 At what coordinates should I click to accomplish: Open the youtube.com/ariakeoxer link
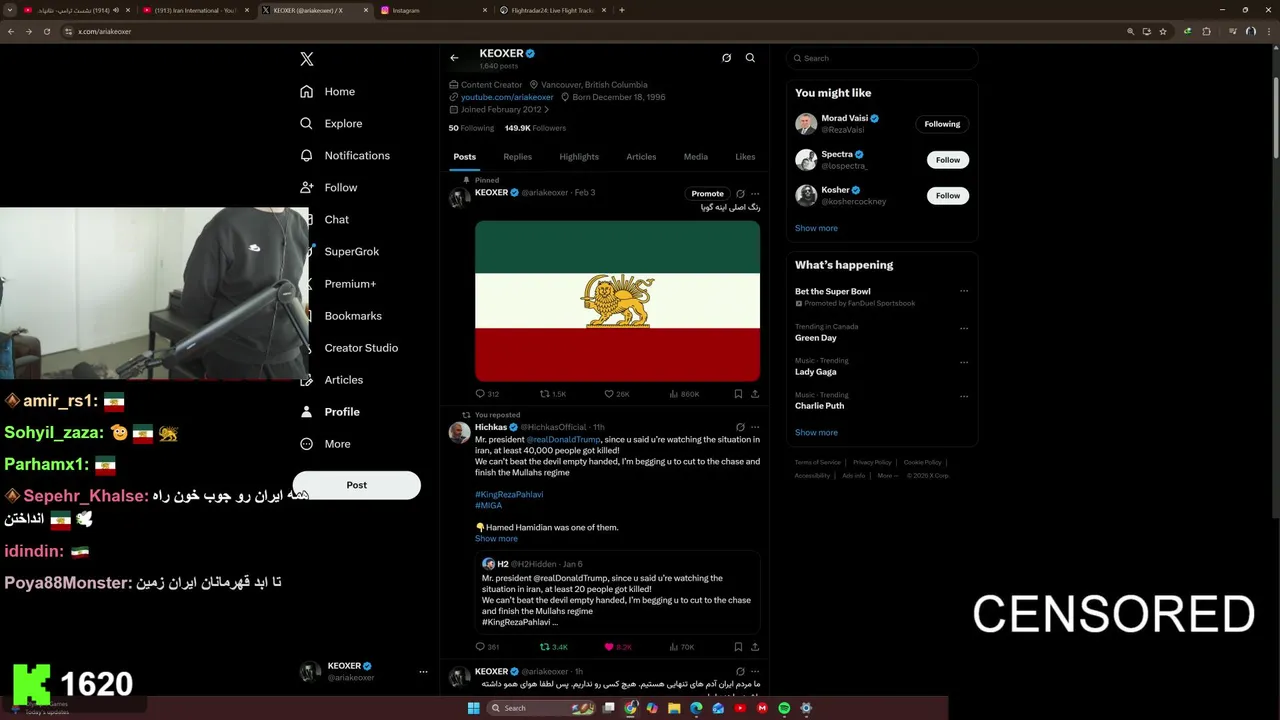pos(507,97)
